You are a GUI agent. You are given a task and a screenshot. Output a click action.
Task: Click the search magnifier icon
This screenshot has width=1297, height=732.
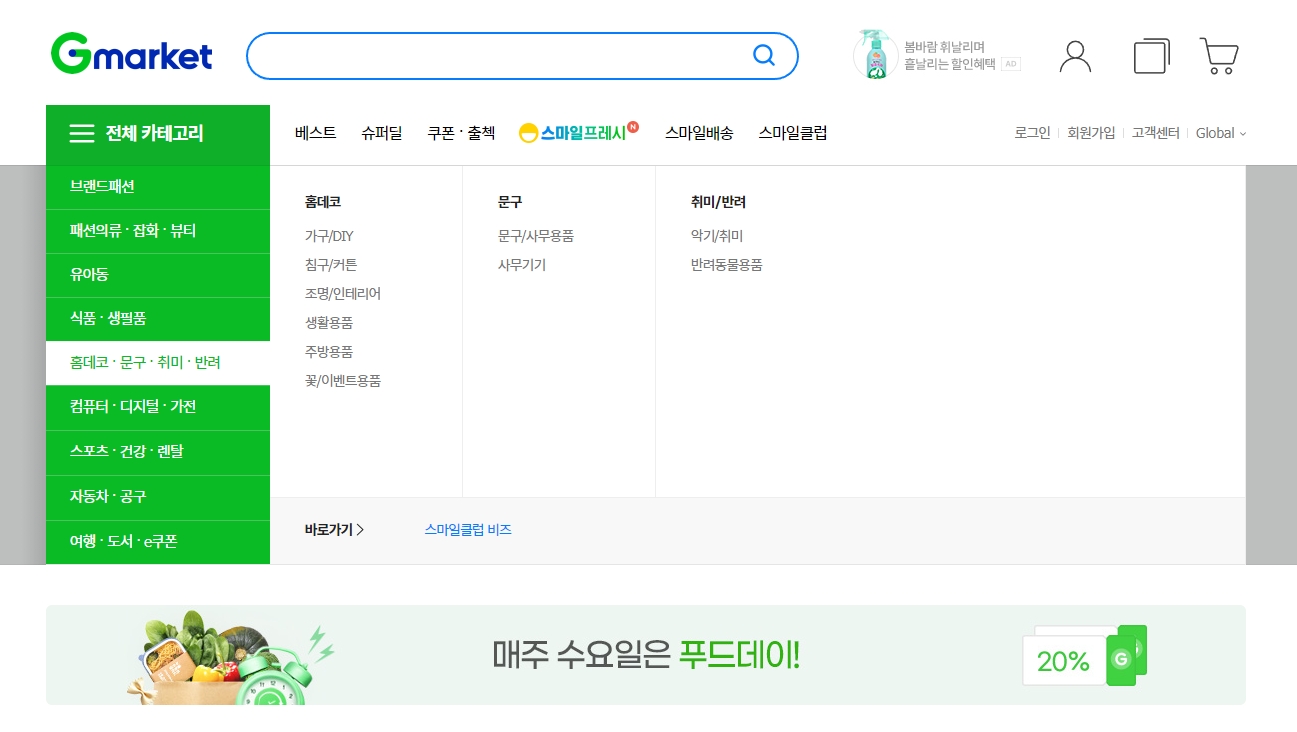click(764, 56)
